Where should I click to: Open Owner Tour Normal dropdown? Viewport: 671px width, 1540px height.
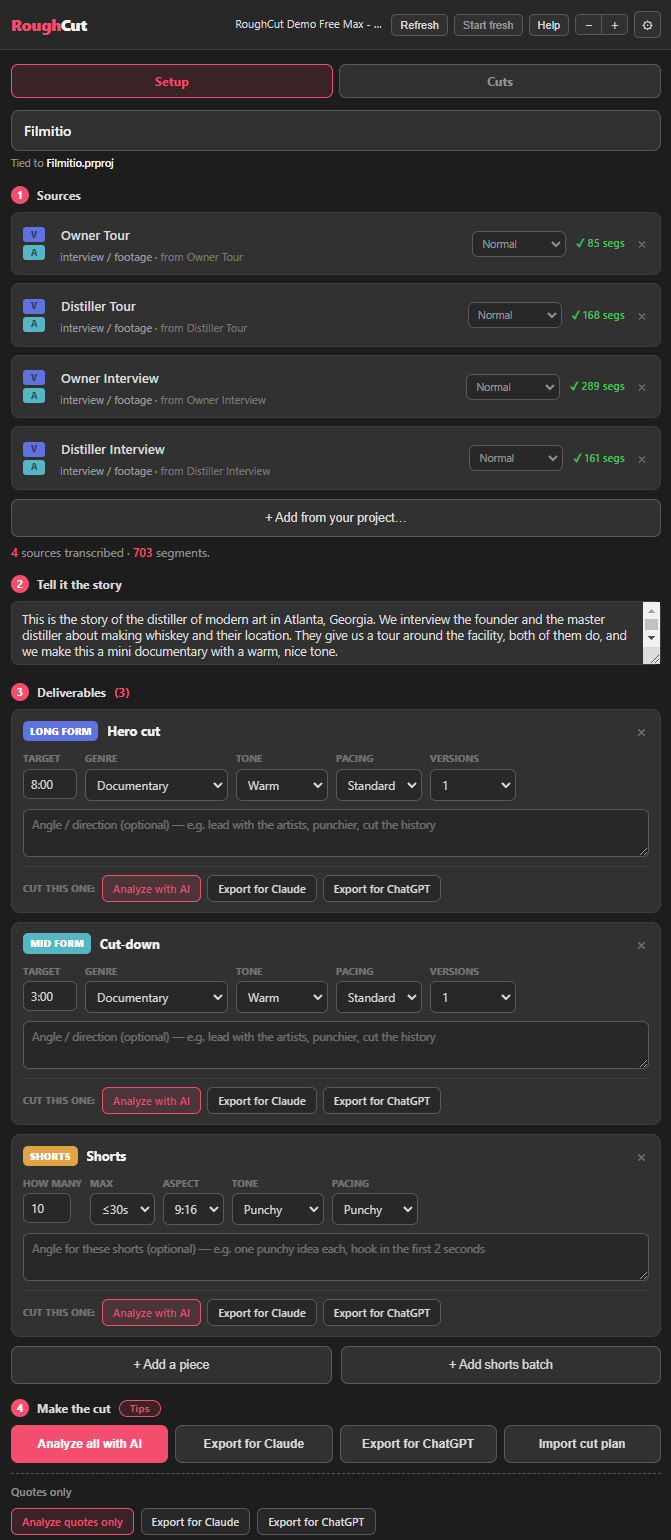pyautogui.click(x=519, y=244)
